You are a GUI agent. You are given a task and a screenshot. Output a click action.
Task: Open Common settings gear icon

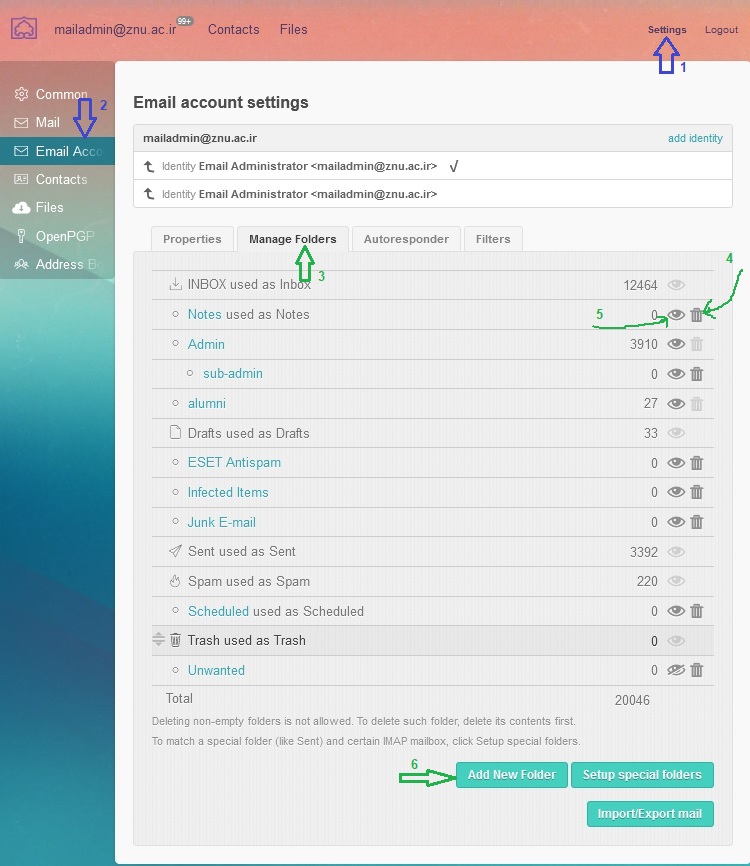pyautogui.click(x=21, y=94)
